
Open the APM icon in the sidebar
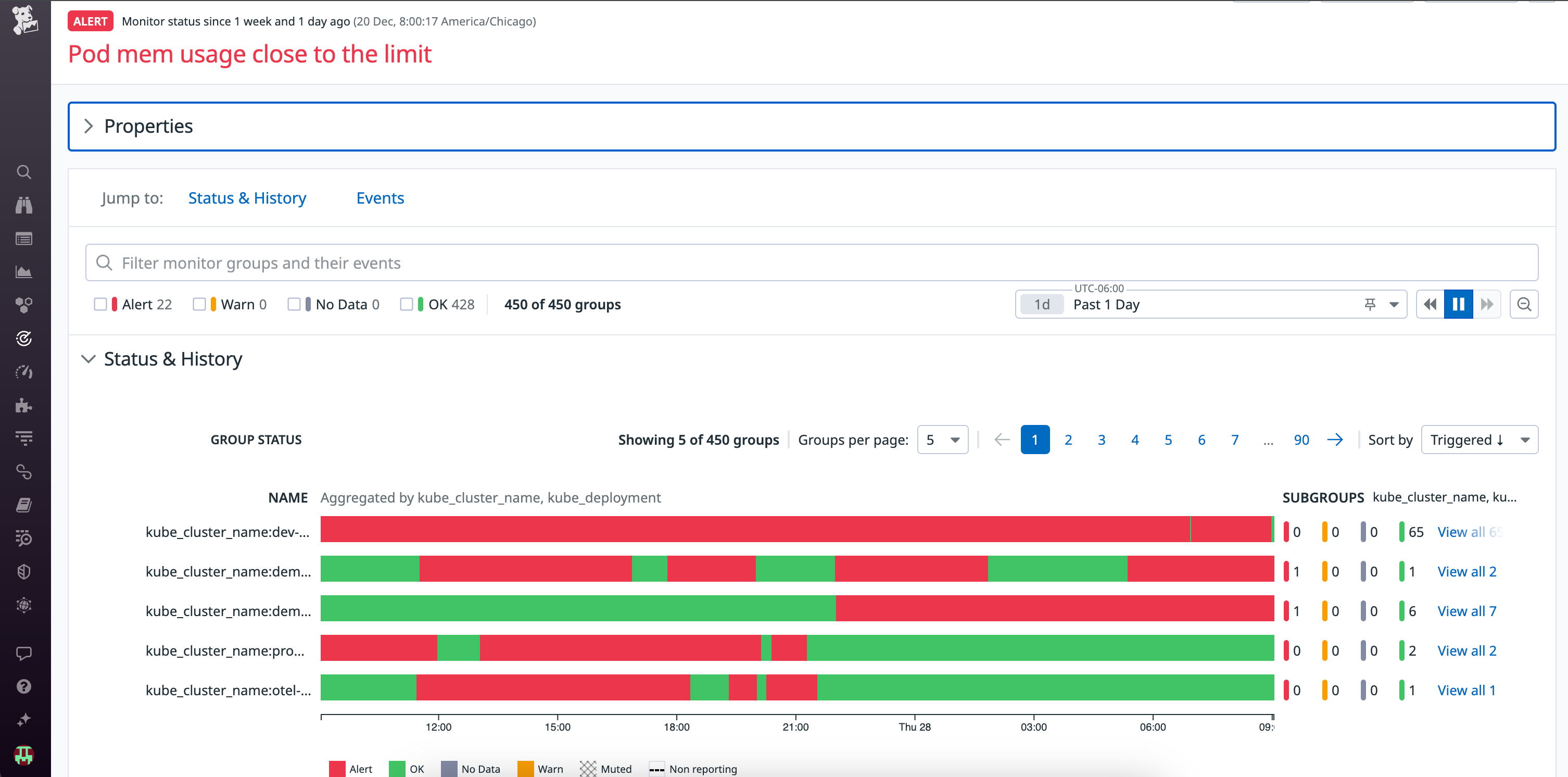(x=24, y=339)
